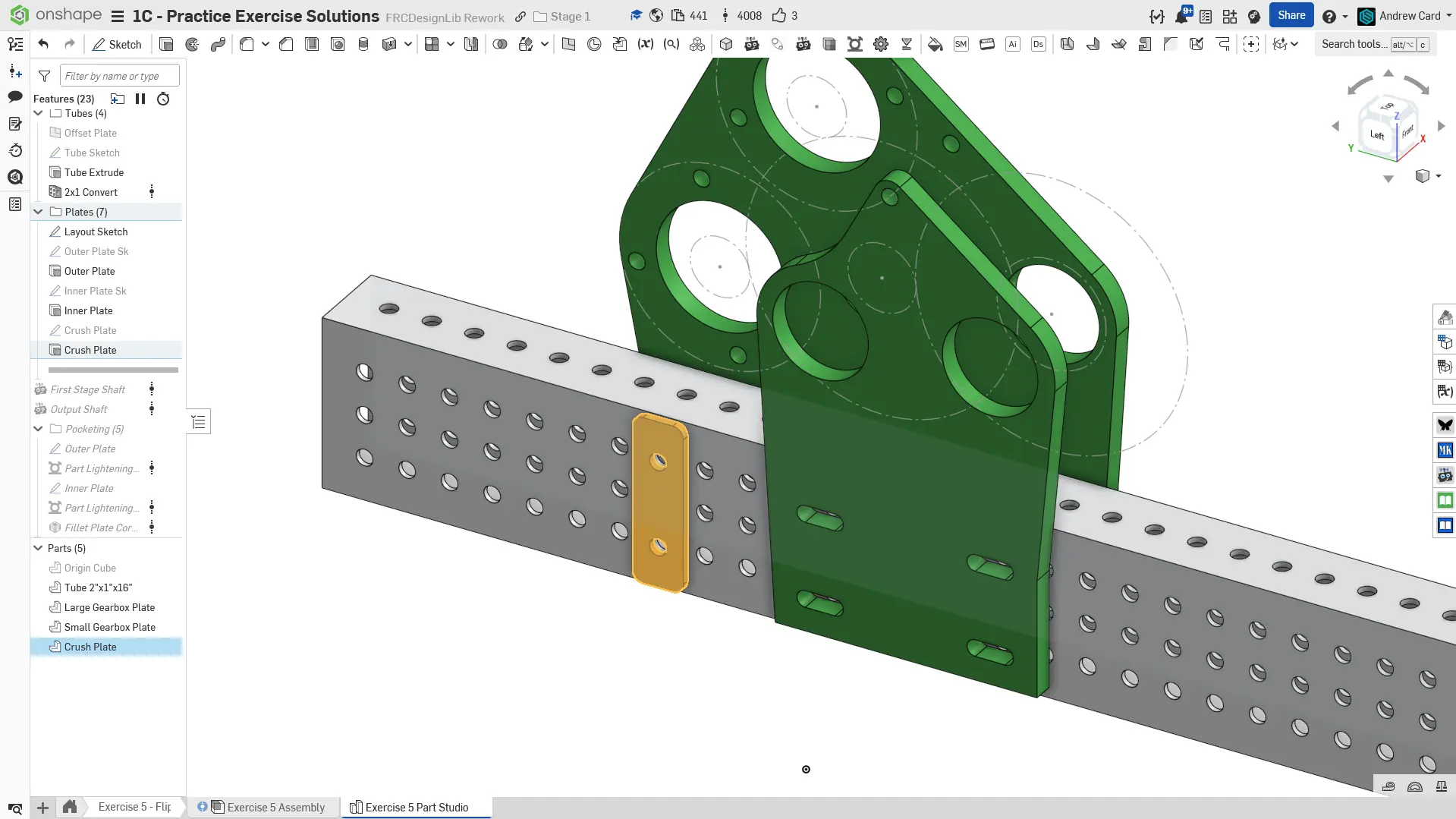Pause feature regeneration in Features list

pos(140,99)
